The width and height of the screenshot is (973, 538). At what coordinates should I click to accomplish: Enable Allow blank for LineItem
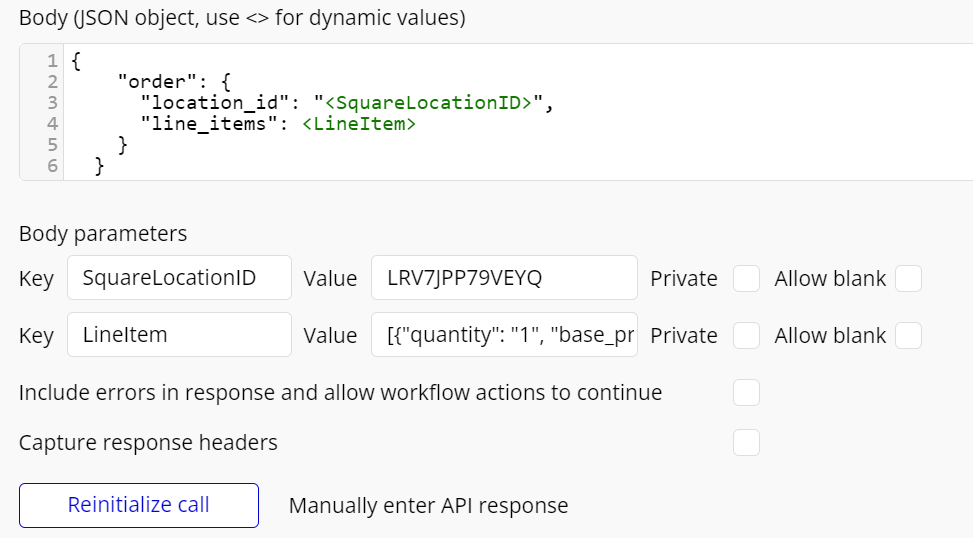coord(908,336)
